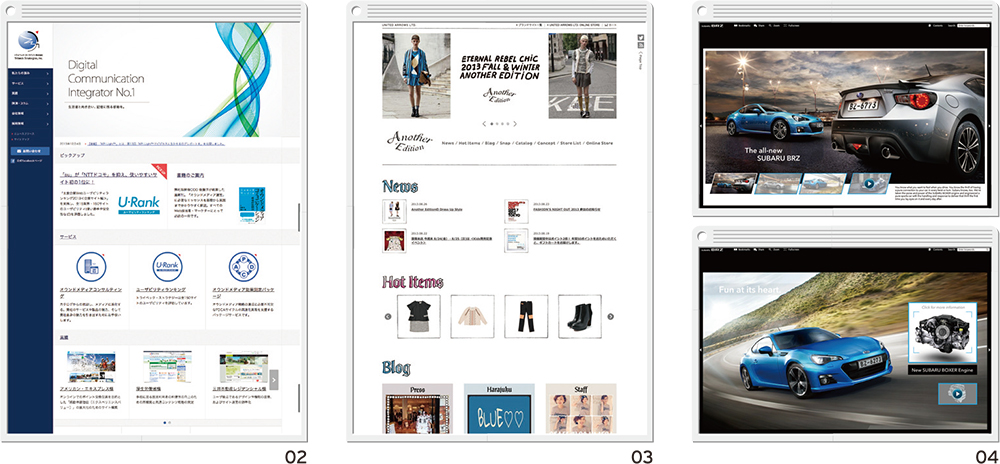
Task: Open the black boots hot item
Action: click(x=580, y=316)
